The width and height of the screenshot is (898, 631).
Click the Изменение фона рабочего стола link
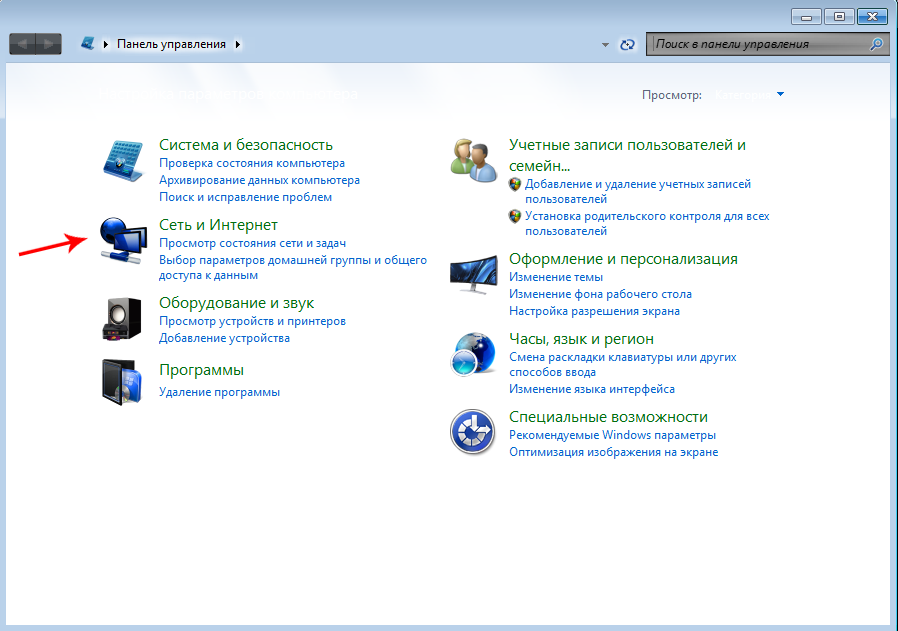click(600, 294)
